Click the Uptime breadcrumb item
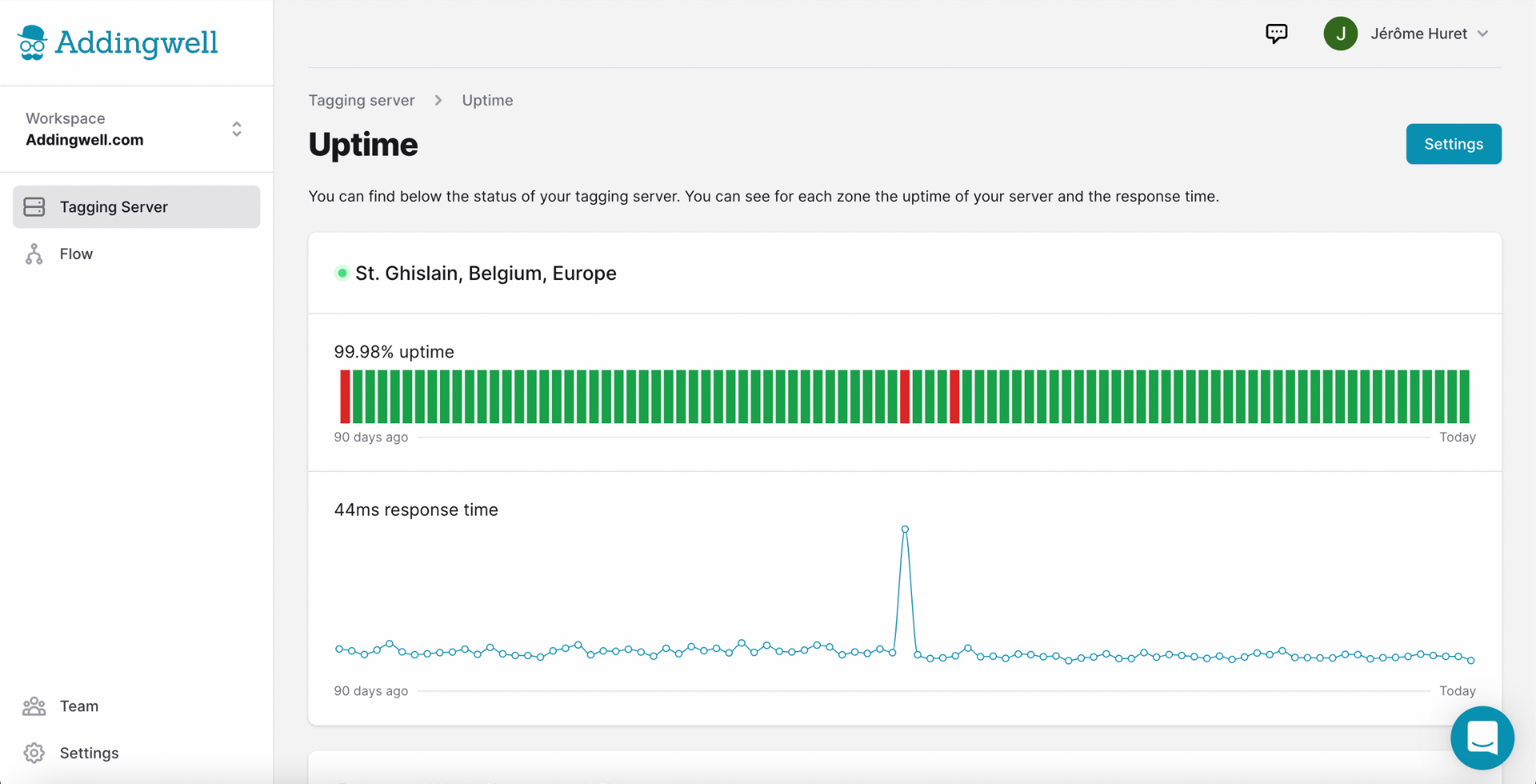 tap(487, 101)
